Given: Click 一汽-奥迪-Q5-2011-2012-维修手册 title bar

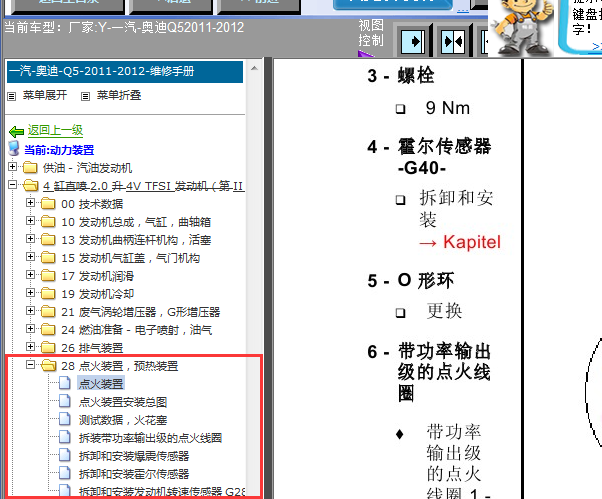Looking at the screenshot, I should [125, 71].
